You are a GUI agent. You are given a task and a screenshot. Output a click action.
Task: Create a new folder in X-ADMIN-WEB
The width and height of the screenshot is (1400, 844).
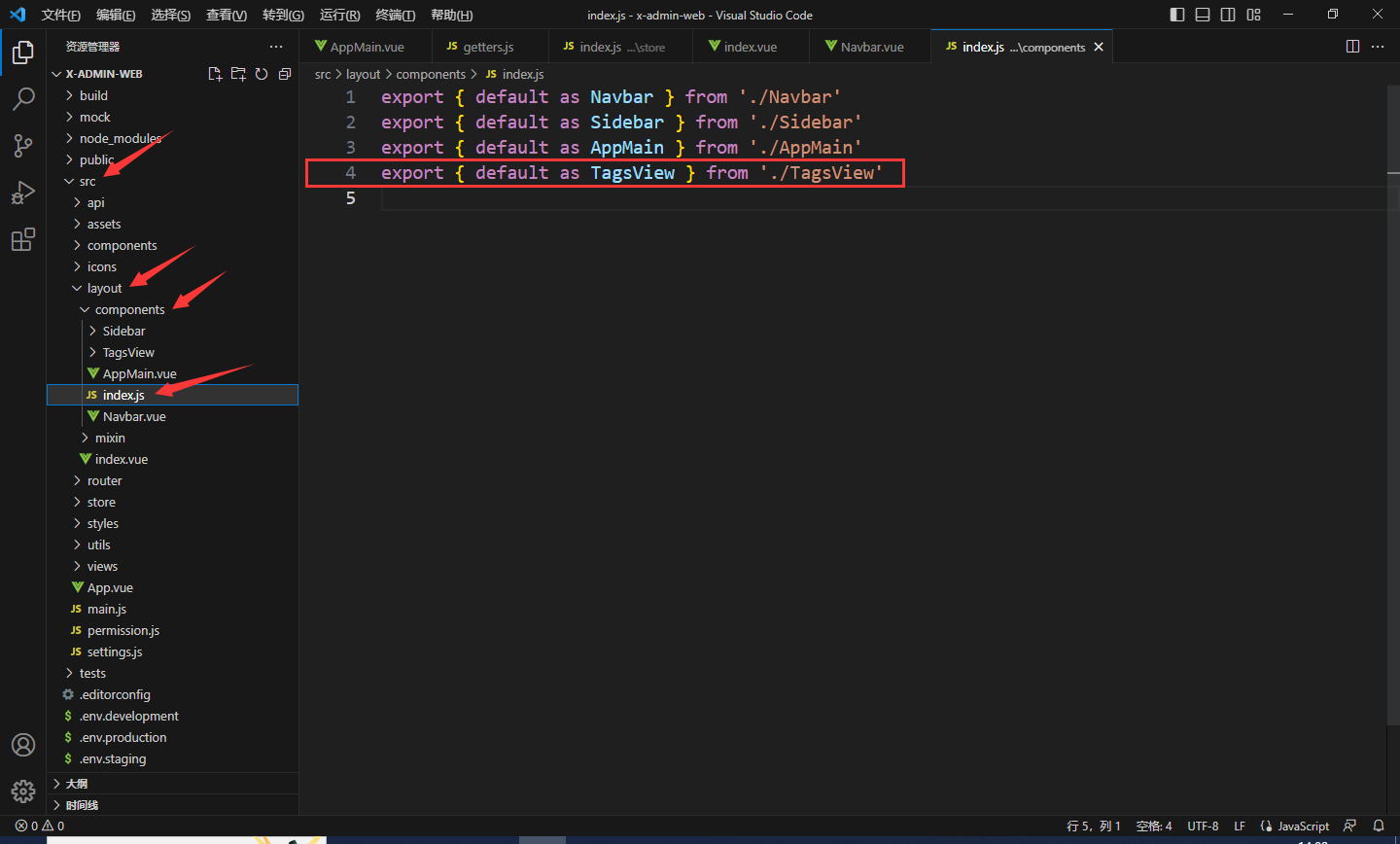click(238, 74)
